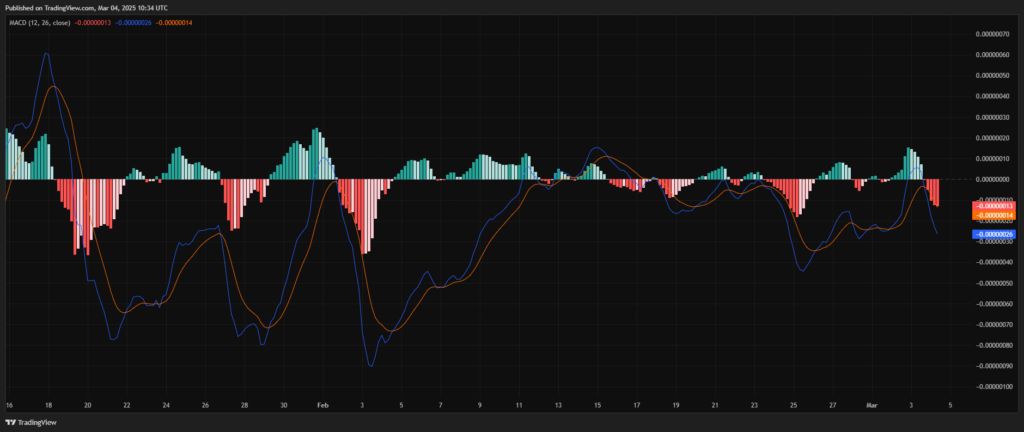The width and height of the screenshot is (1024, 432).
Task: Click the red -0.00000013 value in MACD legend
Action: tap(92, 22)
